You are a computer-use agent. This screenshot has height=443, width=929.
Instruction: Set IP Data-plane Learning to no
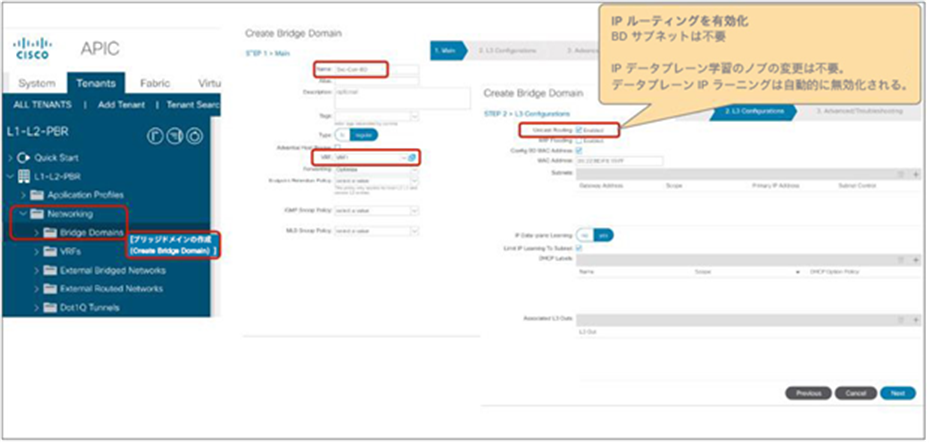tap(585, 235)
